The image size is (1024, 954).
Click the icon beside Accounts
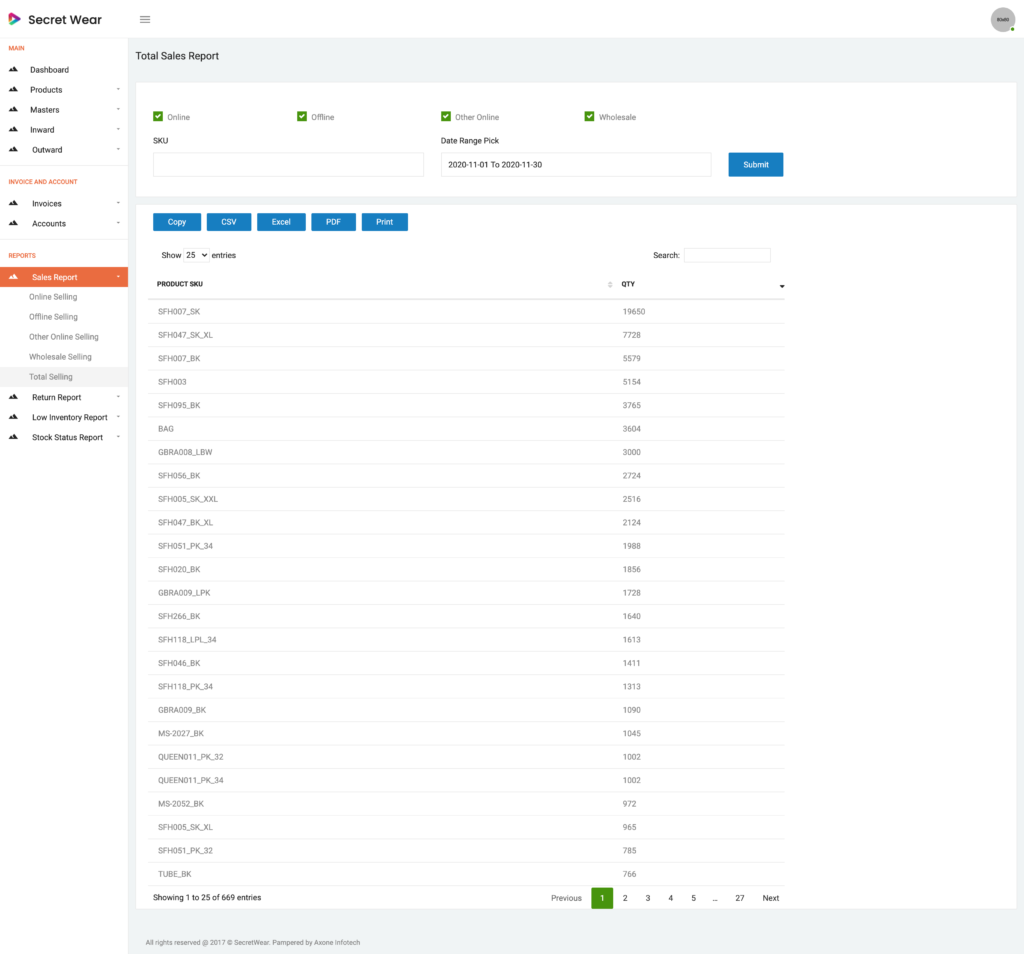14,223
